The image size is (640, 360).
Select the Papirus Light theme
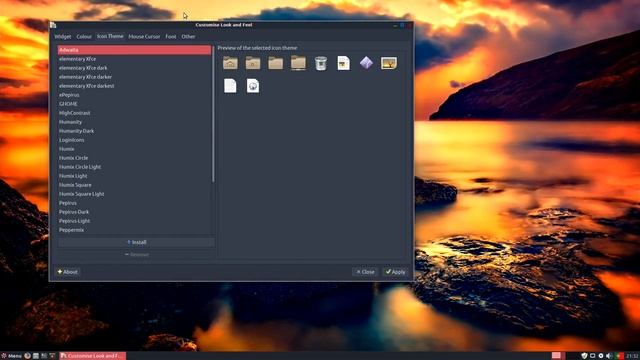click(135, 221)
